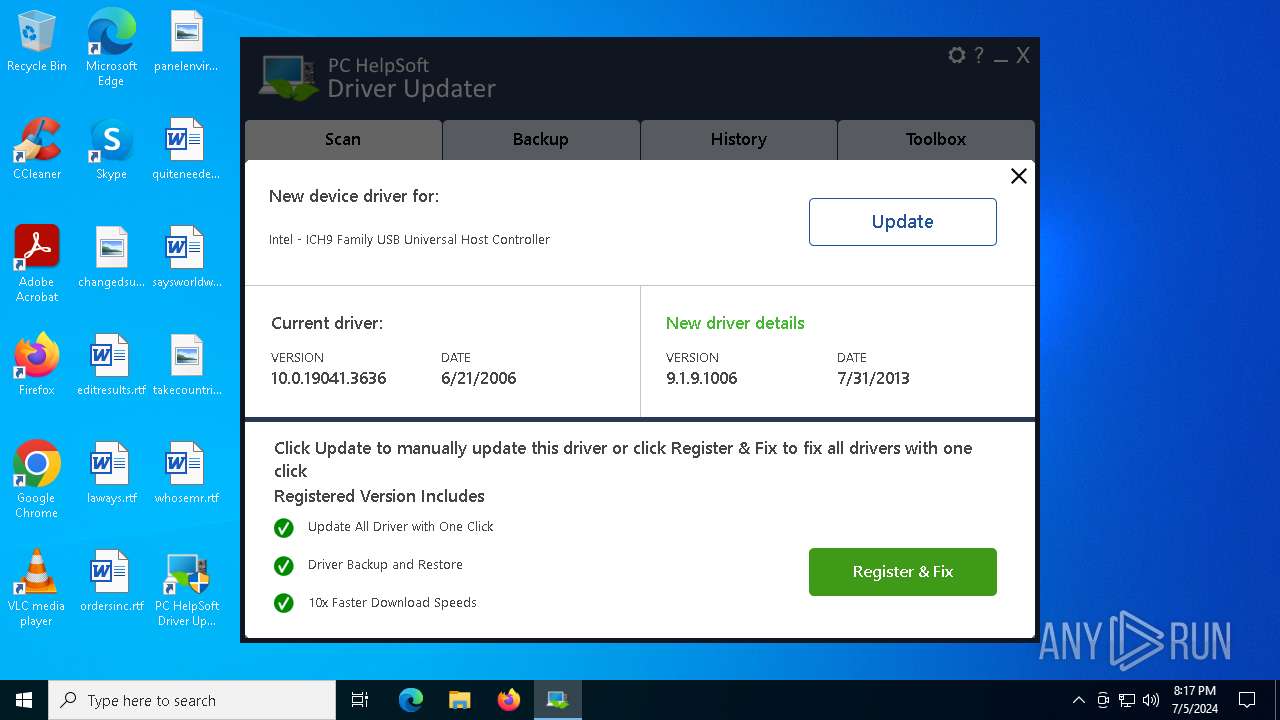Open Skype desktop shortcut

(111, 150)
